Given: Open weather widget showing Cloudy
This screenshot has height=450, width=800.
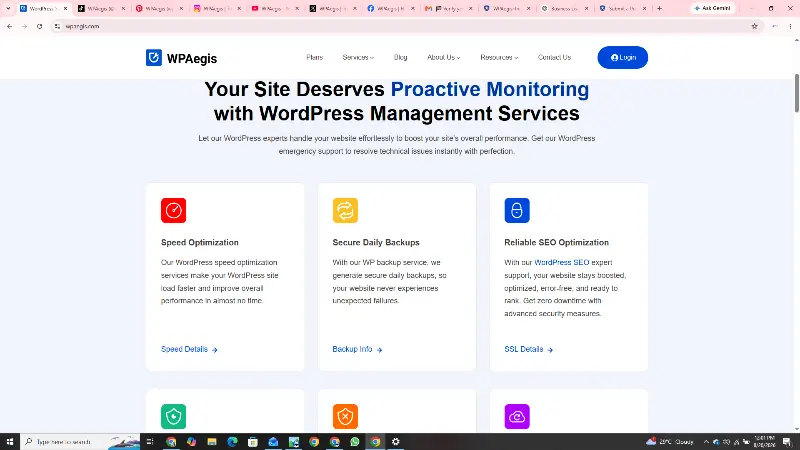Looking at the screenshot, I should tap(670, 442).
